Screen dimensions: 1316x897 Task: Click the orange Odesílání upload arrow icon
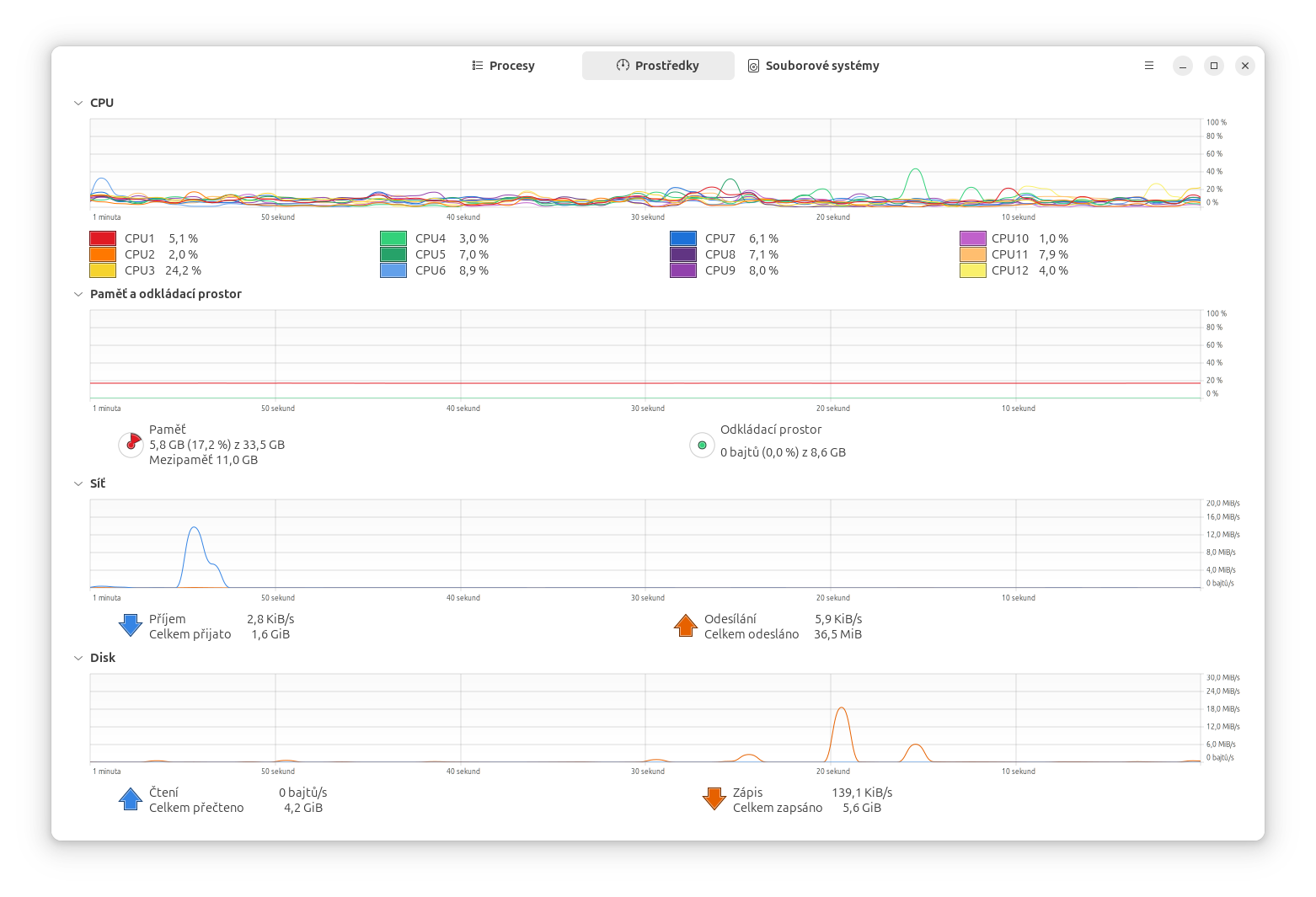click(687, 625)
